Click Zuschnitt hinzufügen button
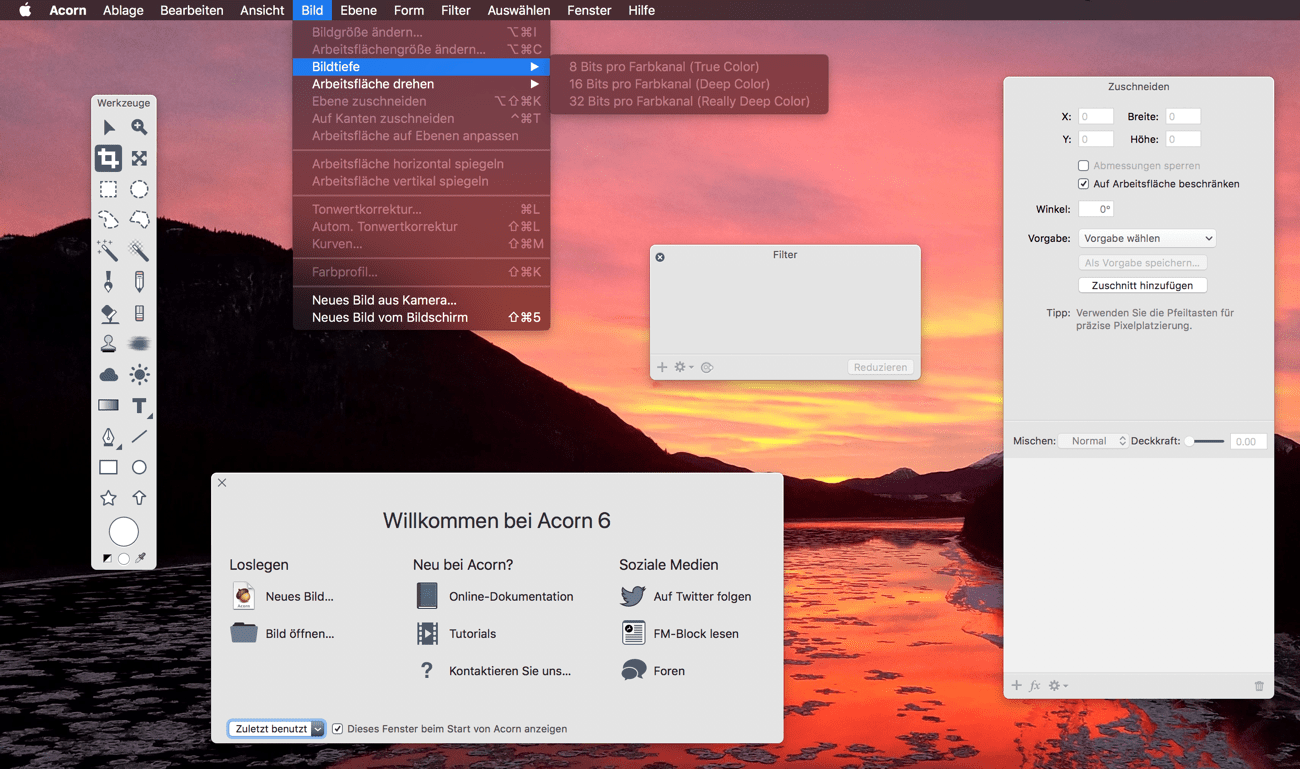Image resolution: width=1300 pixels, height=769 pixels. coord(1142,285)
